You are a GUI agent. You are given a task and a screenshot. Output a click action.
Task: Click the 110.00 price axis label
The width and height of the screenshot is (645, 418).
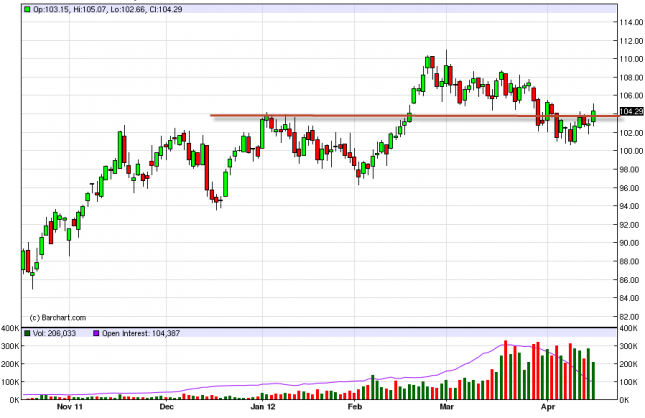(631, 59)
